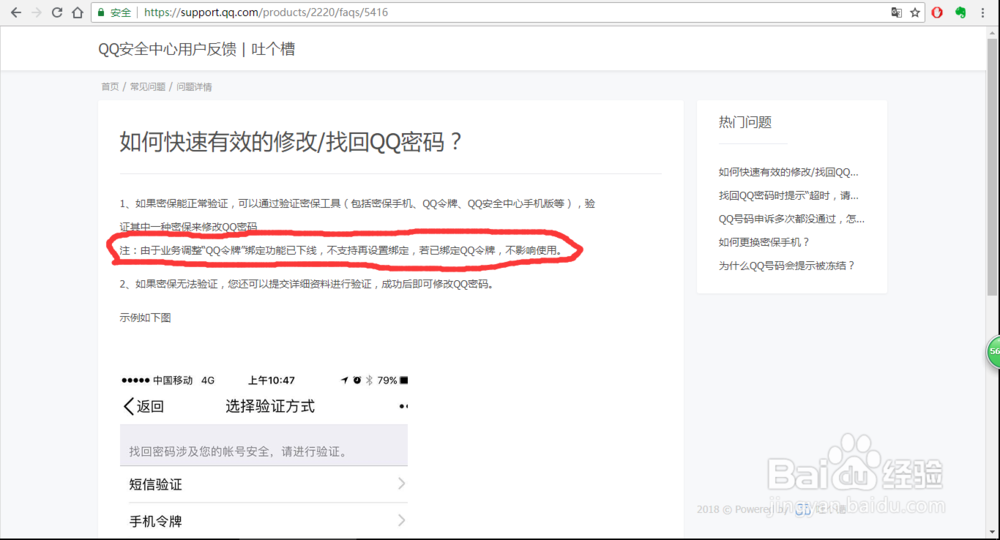This screenshot has height=540, width=1000.
Task: Click the scrollbar down arrow
Action: [x=992, y=532]
